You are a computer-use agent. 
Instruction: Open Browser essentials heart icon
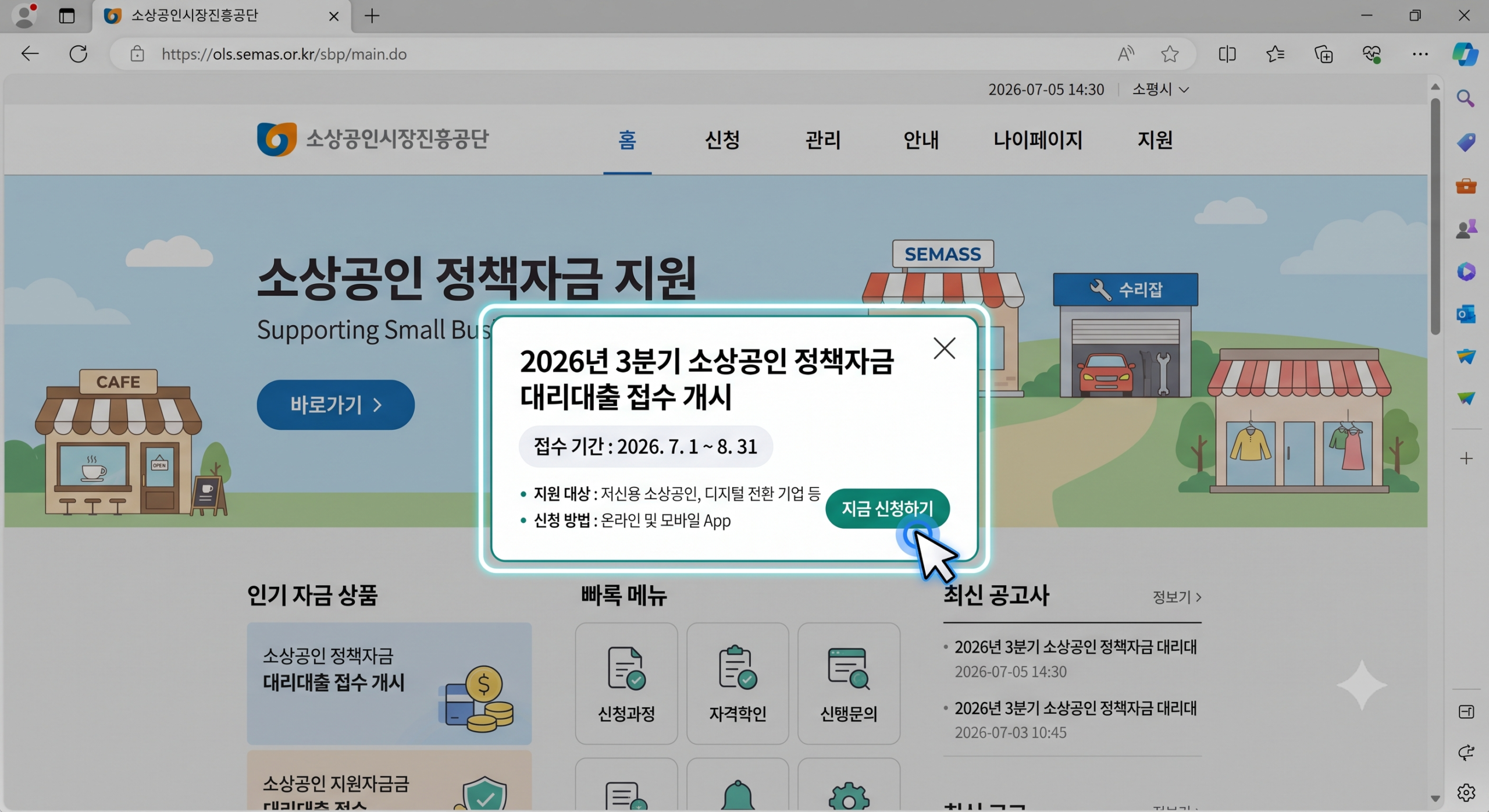1372,54
